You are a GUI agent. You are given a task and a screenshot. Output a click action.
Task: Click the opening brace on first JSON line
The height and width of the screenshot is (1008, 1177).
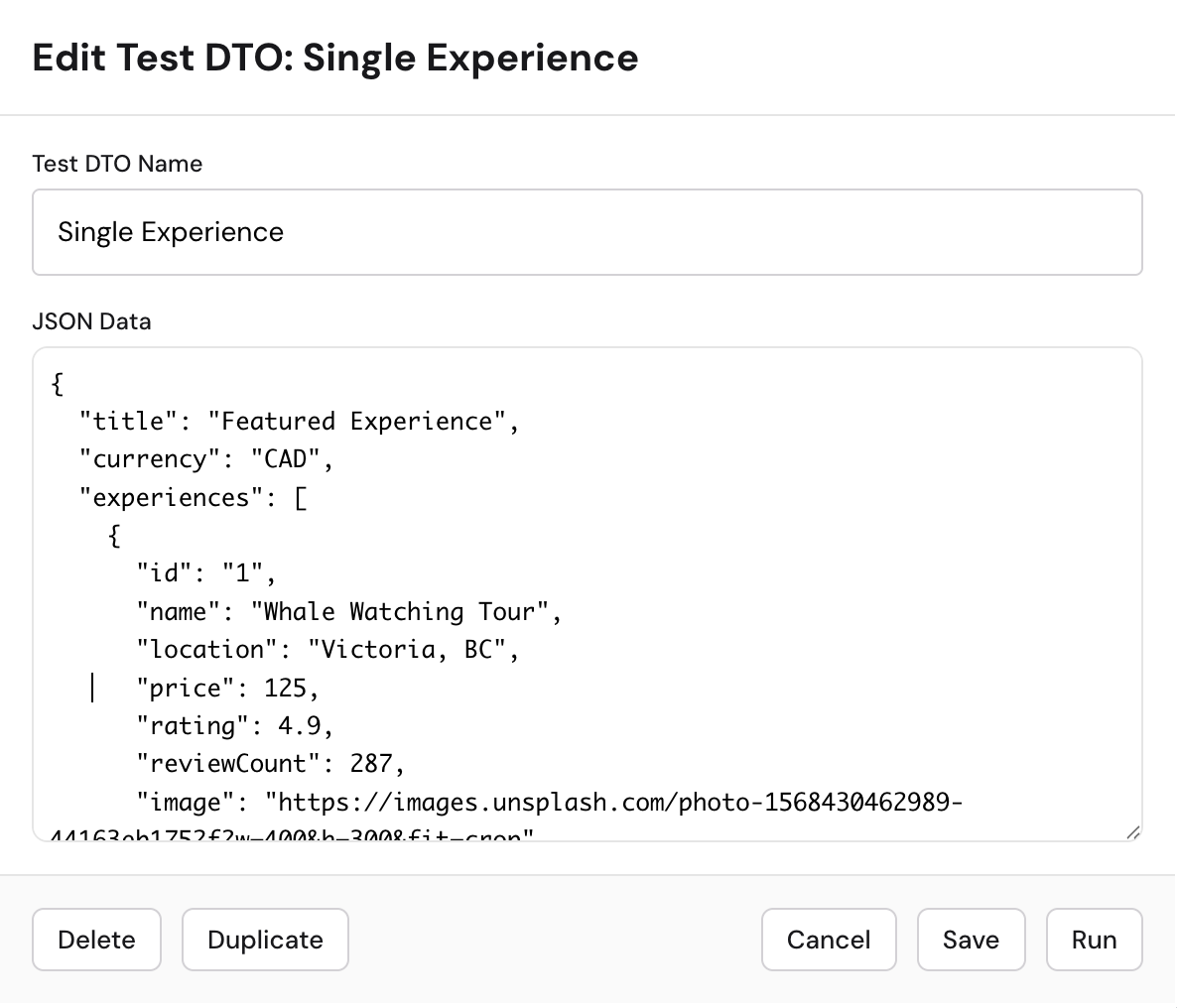58,384
